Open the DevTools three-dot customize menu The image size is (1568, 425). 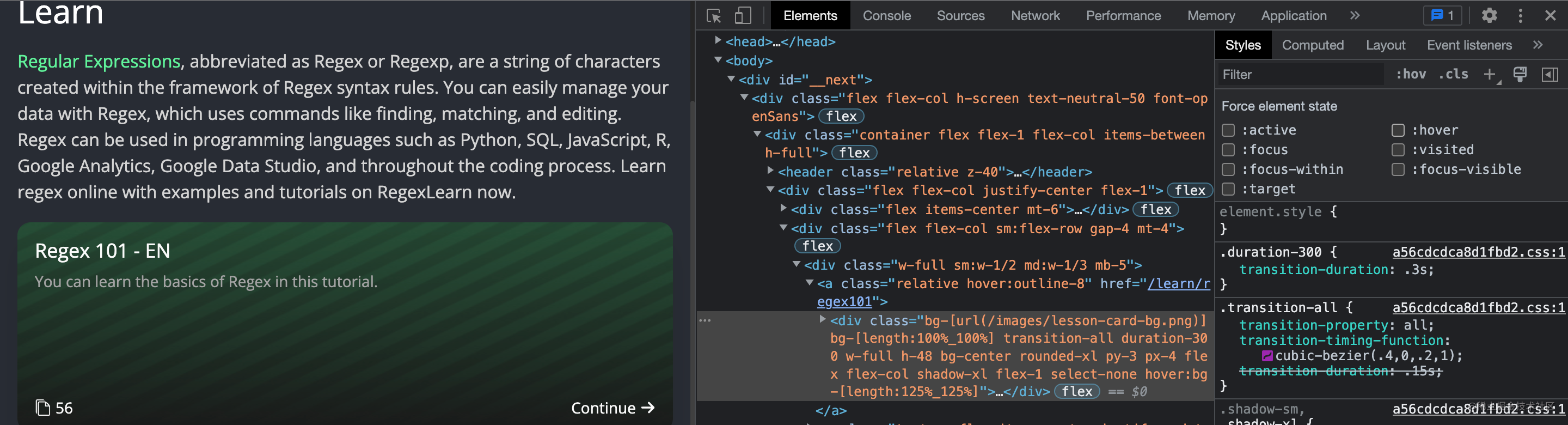coord(1520,16)
